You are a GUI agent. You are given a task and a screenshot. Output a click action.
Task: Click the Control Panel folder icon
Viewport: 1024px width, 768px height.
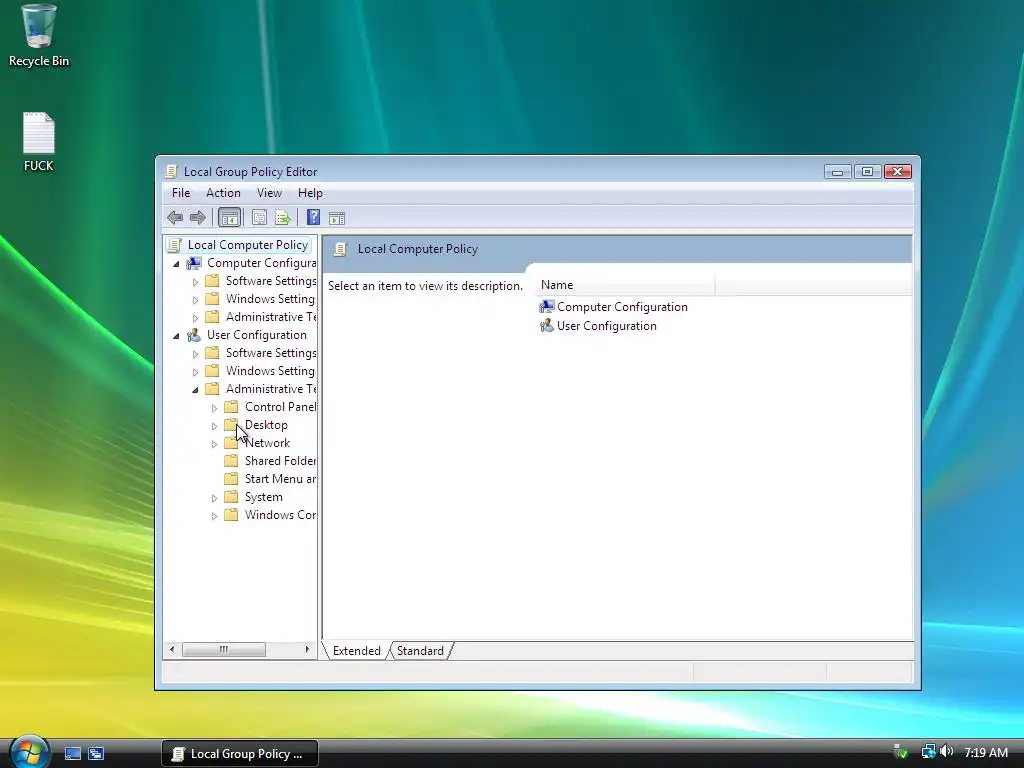point(231,407)
